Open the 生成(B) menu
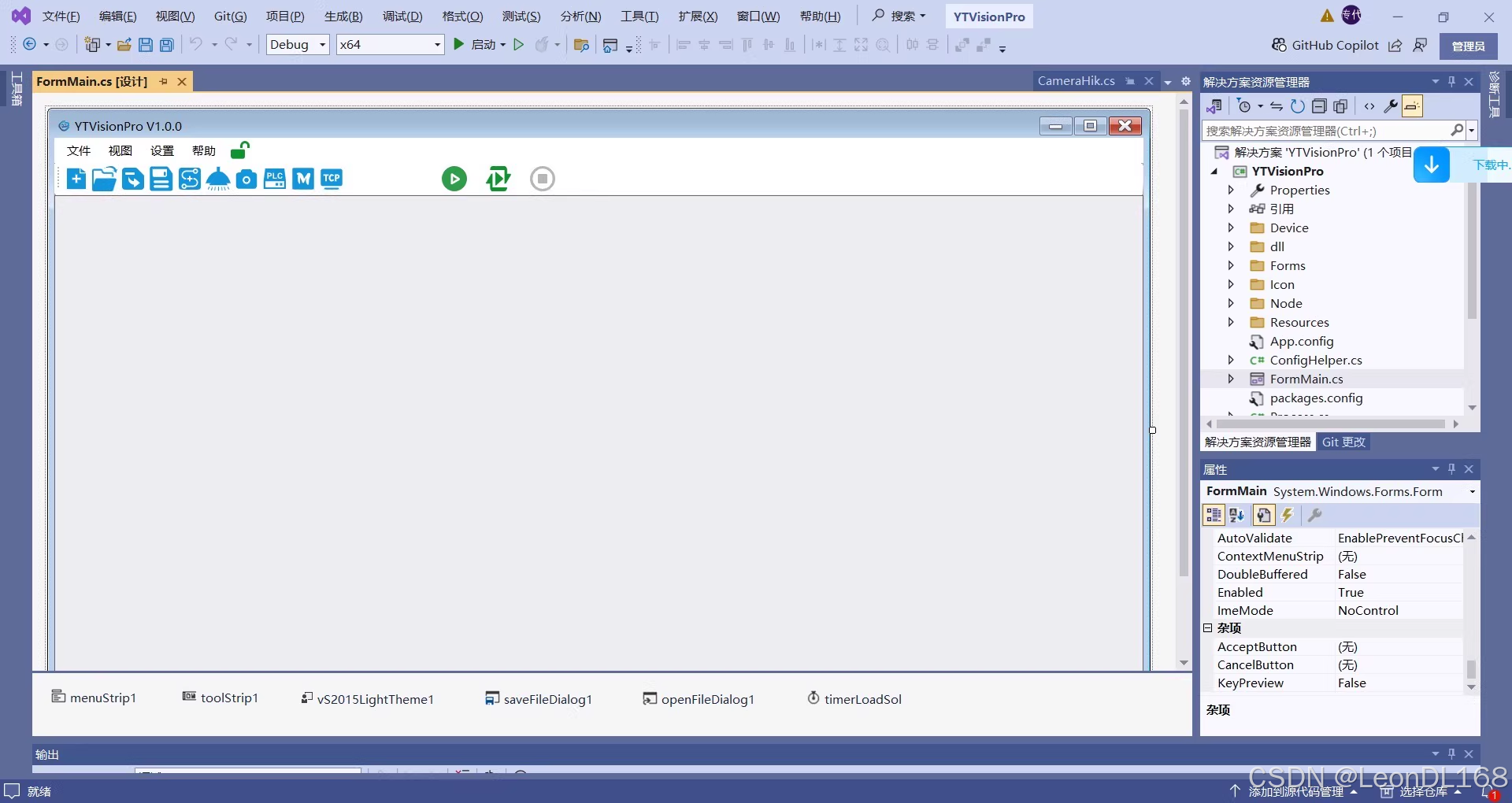This screenshot has width=1512, height=803. point(343,17)
